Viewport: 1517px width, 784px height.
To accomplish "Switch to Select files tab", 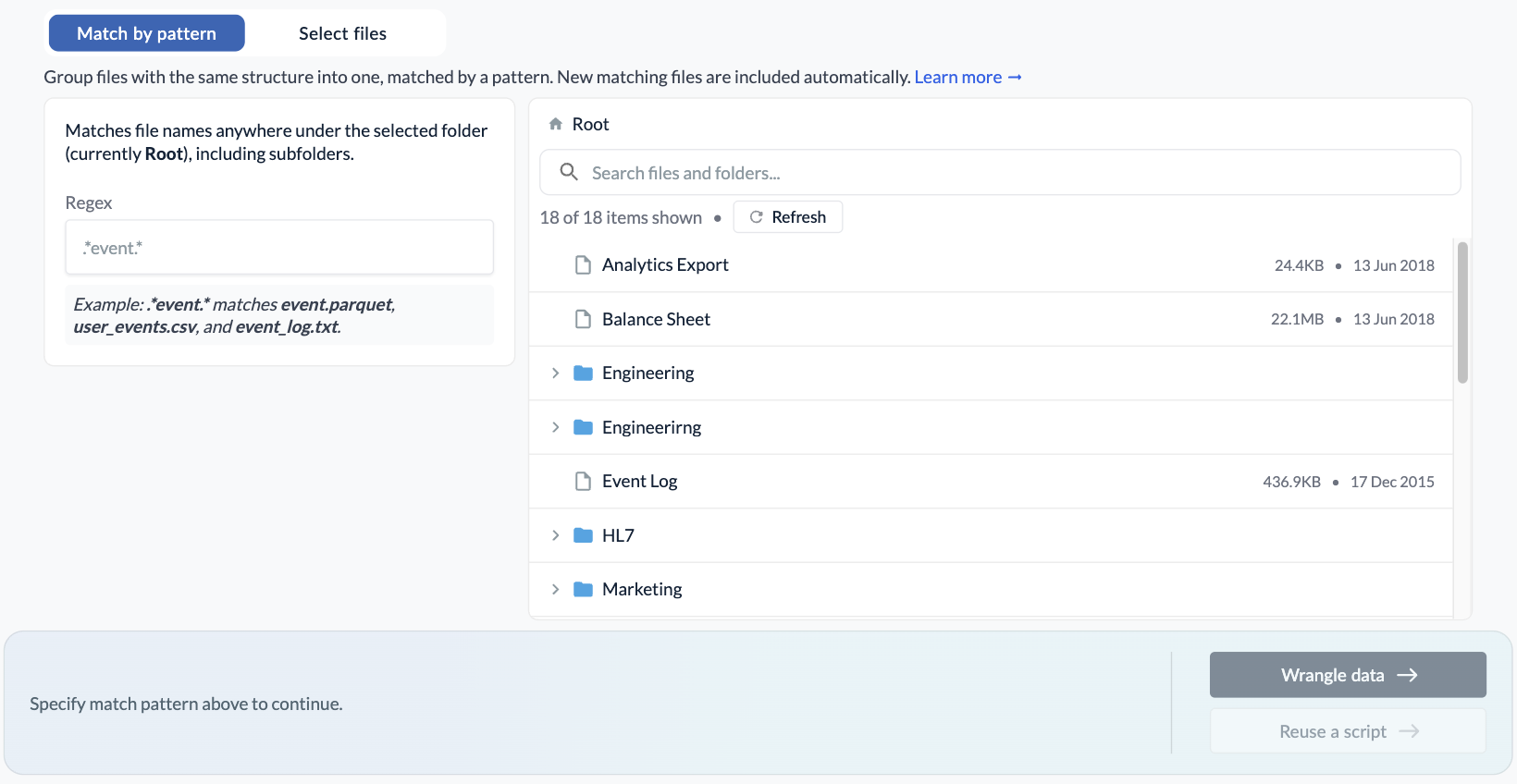I will [342, 33].
